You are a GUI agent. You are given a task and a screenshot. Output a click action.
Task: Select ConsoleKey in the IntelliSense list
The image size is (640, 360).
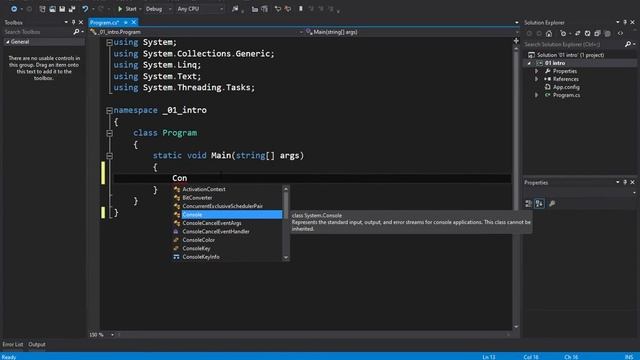click(x=227, y=248)
